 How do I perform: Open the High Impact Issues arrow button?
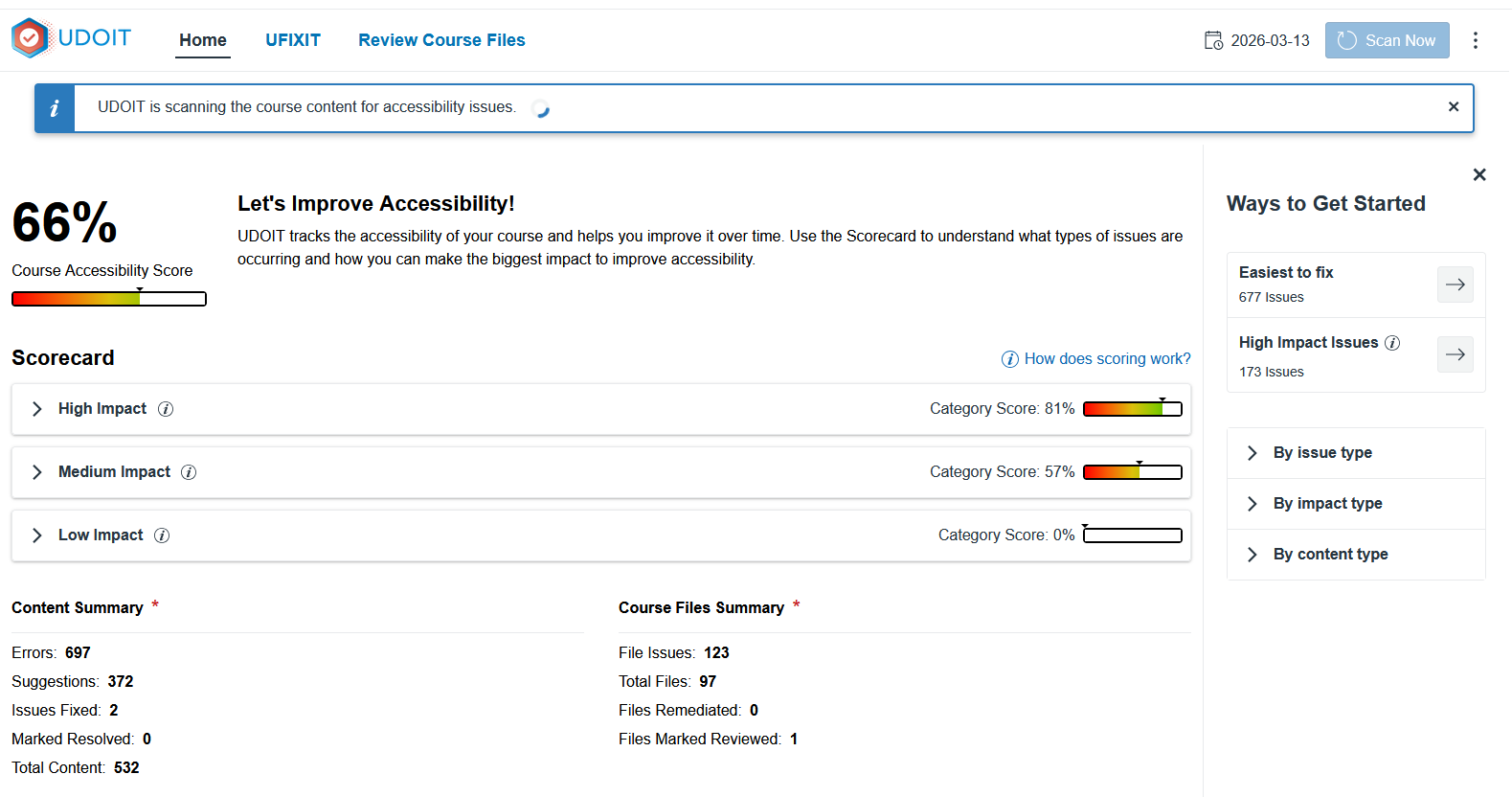click(x=1456, y=354)
